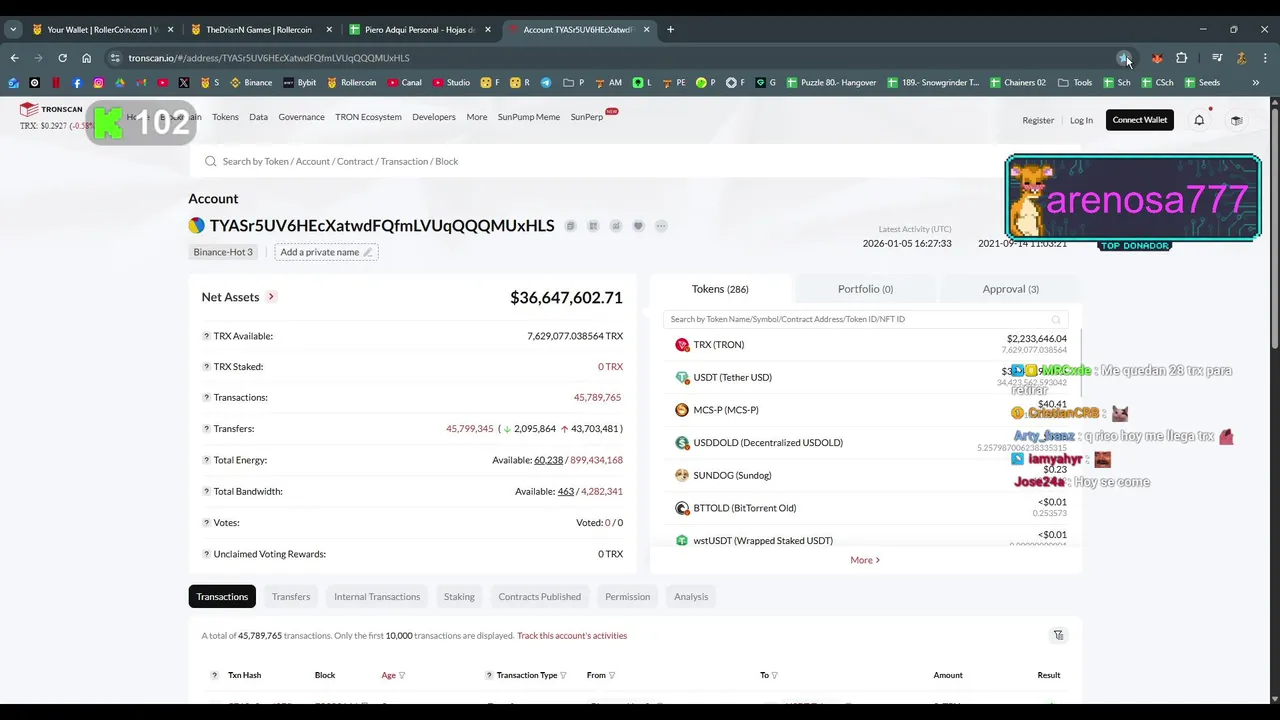Open the browser home button
The image size is (1280, 720).
tap(86, 58)
